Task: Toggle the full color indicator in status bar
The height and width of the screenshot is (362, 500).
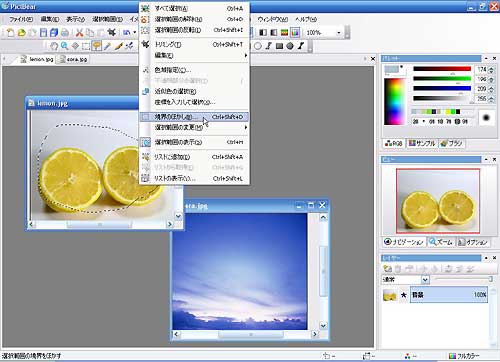Action: click(x=464, y=356)
